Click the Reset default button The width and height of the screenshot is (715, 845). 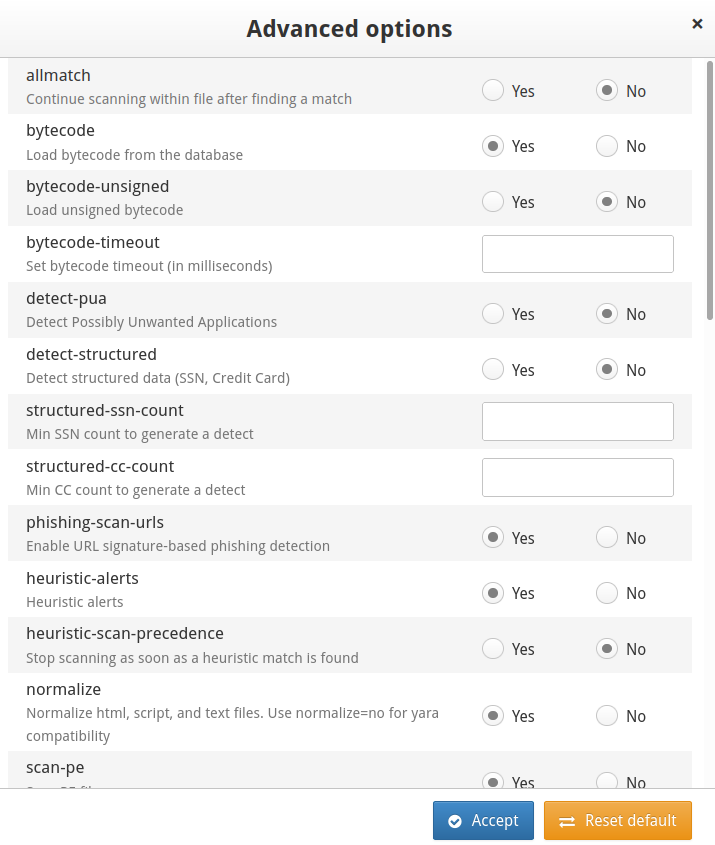point(617,820)
